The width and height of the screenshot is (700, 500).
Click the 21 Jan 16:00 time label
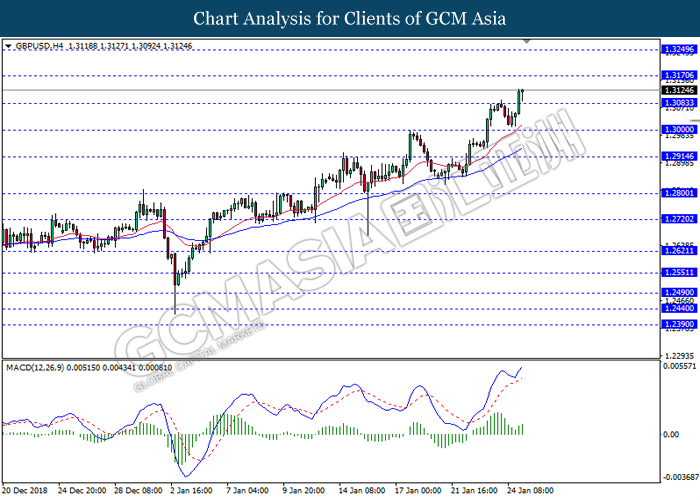tap(474, 490)
